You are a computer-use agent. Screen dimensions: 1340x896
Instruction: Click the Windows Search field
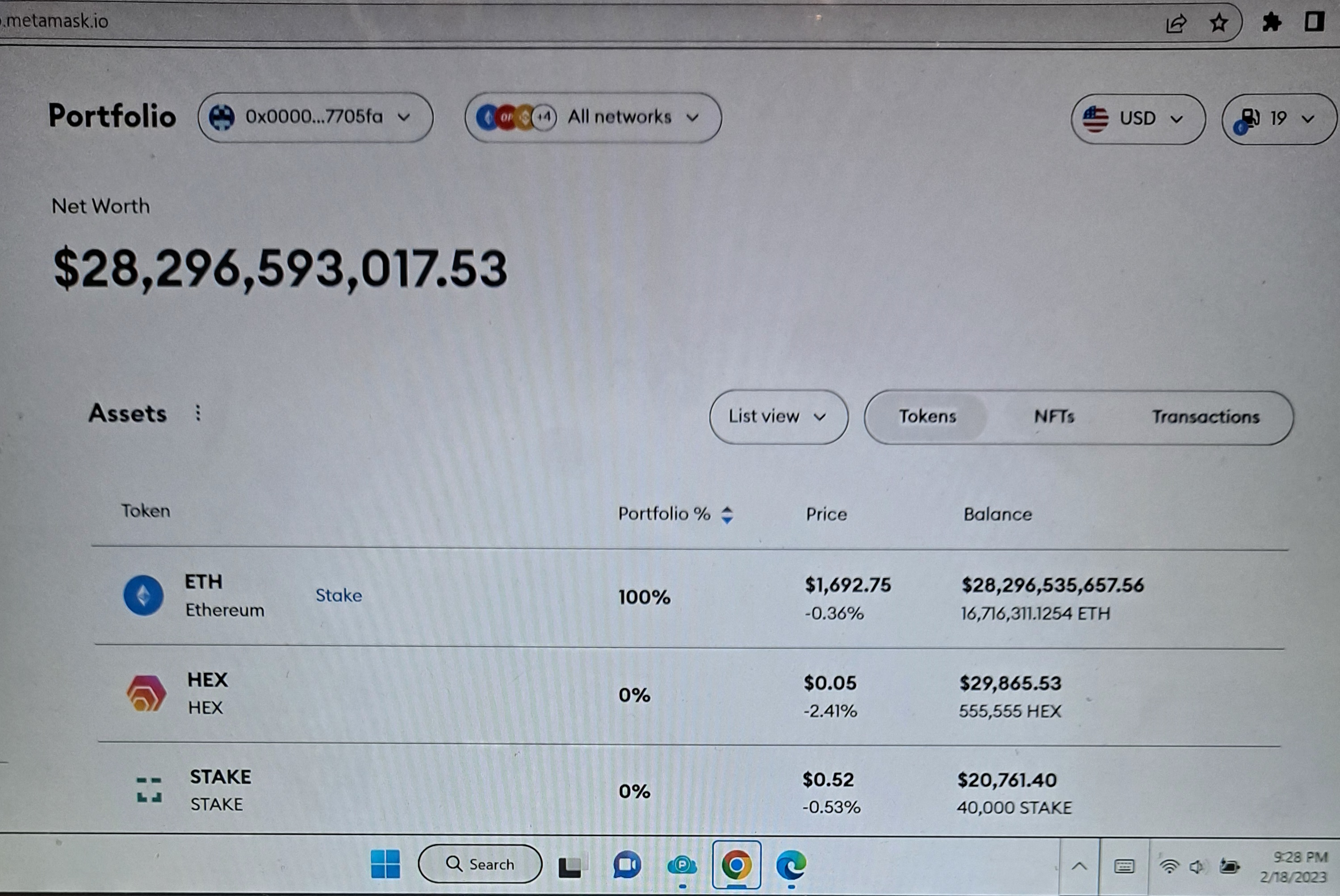click(482, 865)
